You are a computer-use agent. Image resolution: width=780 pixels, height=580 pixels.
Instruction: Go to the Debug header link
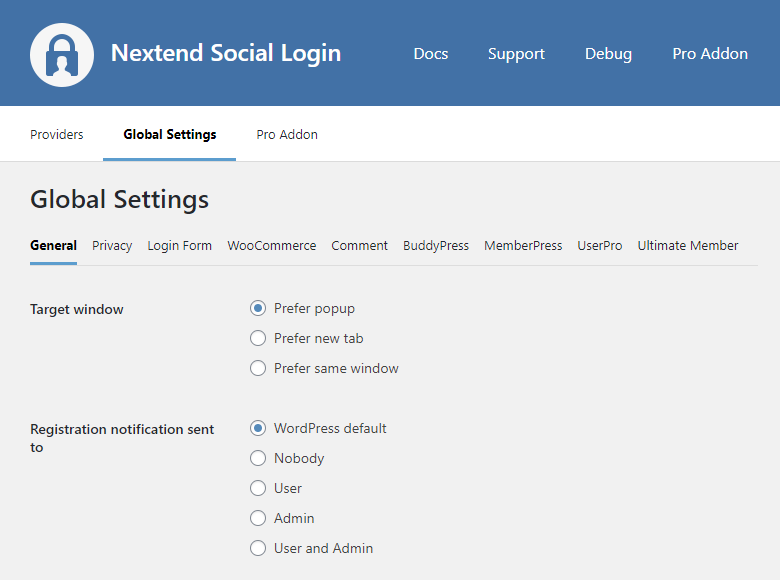(x=608, y=54)
